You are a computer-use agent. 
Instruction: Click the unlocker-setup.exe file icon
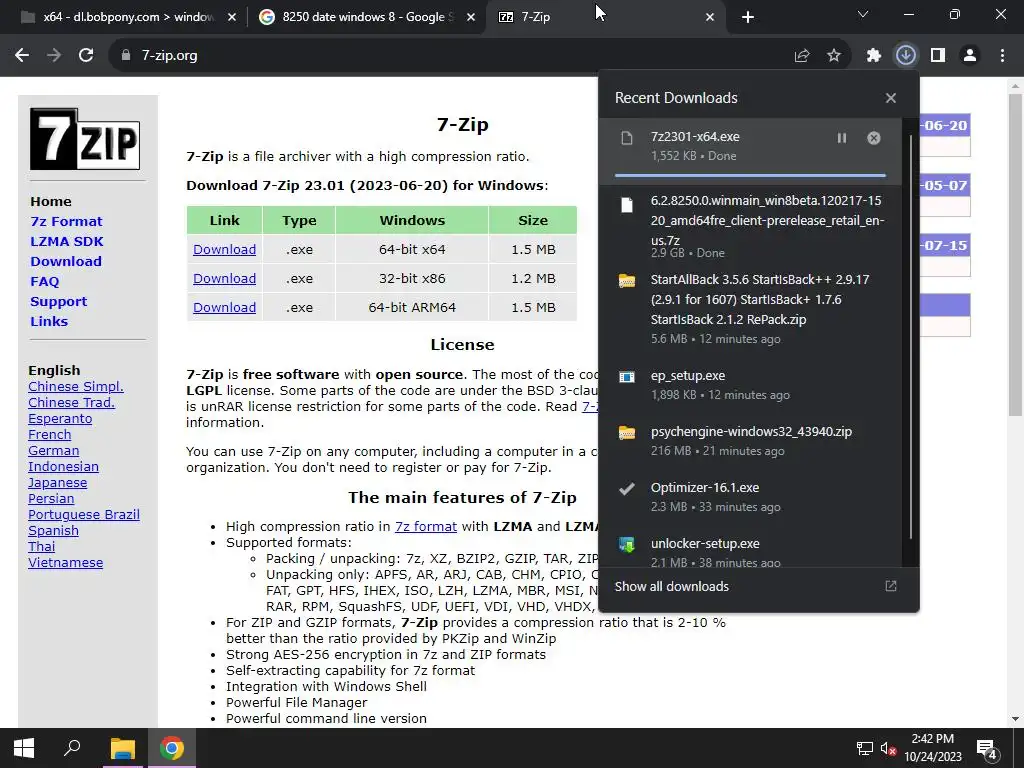point(627,545)
